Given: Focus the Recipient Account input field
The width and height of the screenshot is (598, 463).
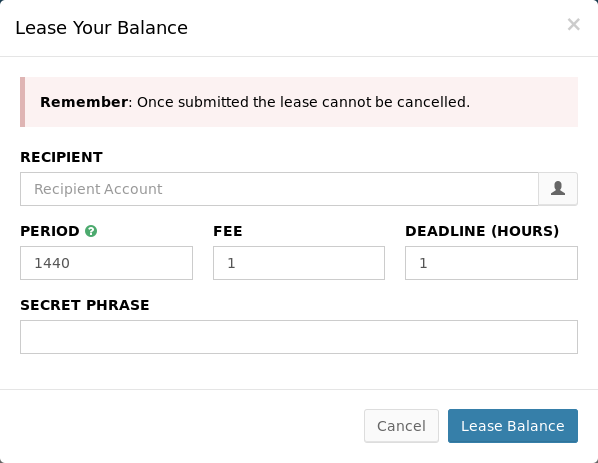Looking at the screenshot, I should [279, 189].
